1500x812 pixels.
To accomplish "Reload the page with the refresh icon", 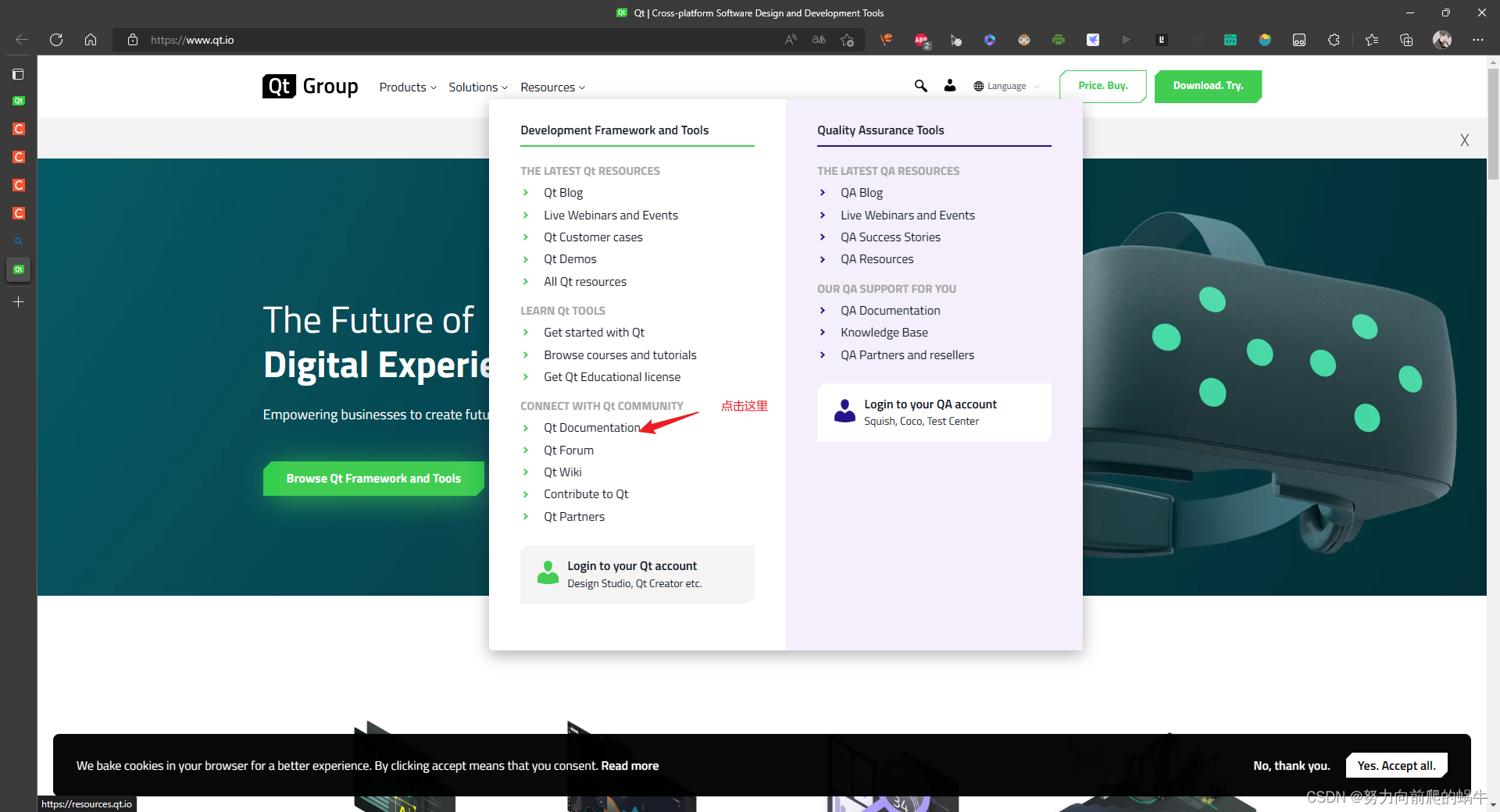I will [56, 40].
